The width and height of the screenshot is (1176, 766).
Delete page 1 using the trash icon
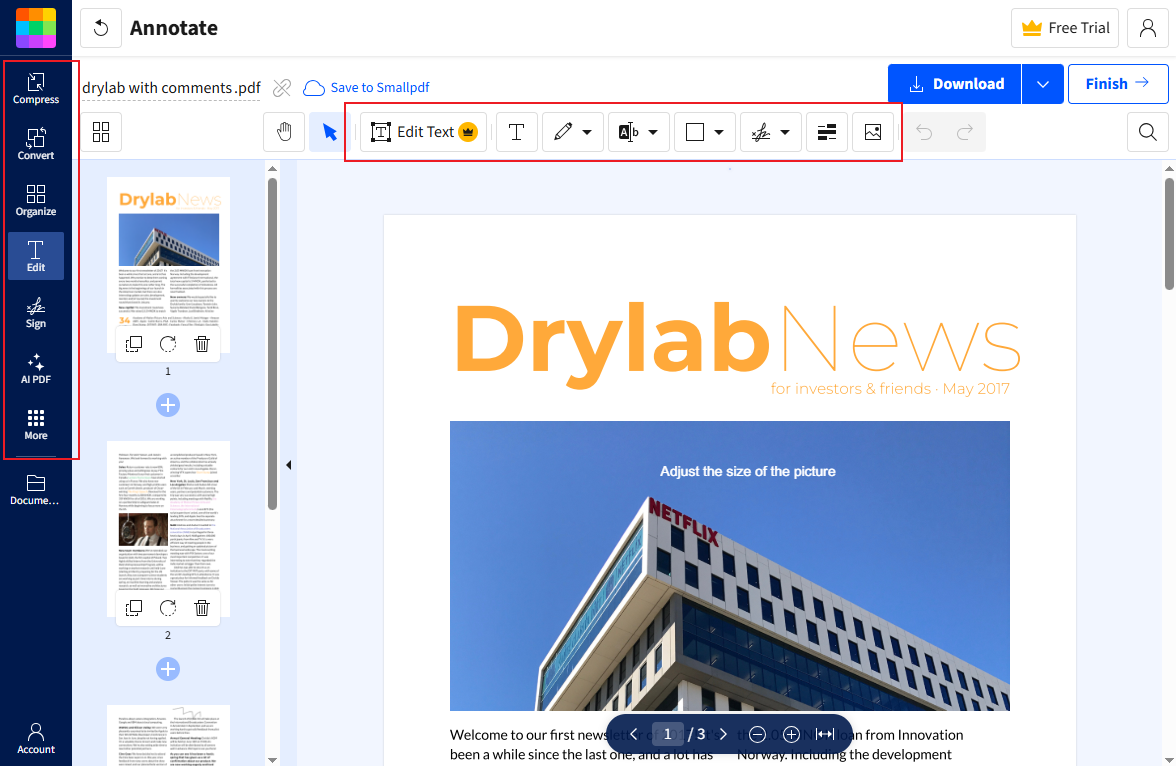tap(201, 343)
